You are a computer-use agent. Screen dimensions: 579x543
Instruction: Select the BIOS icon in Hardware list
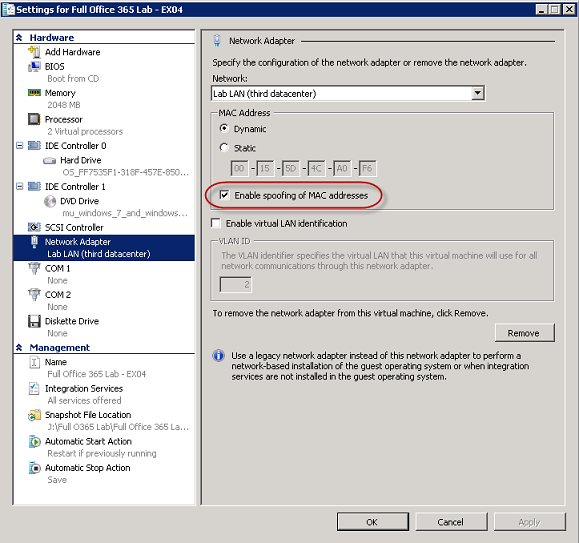pos(34,66)
